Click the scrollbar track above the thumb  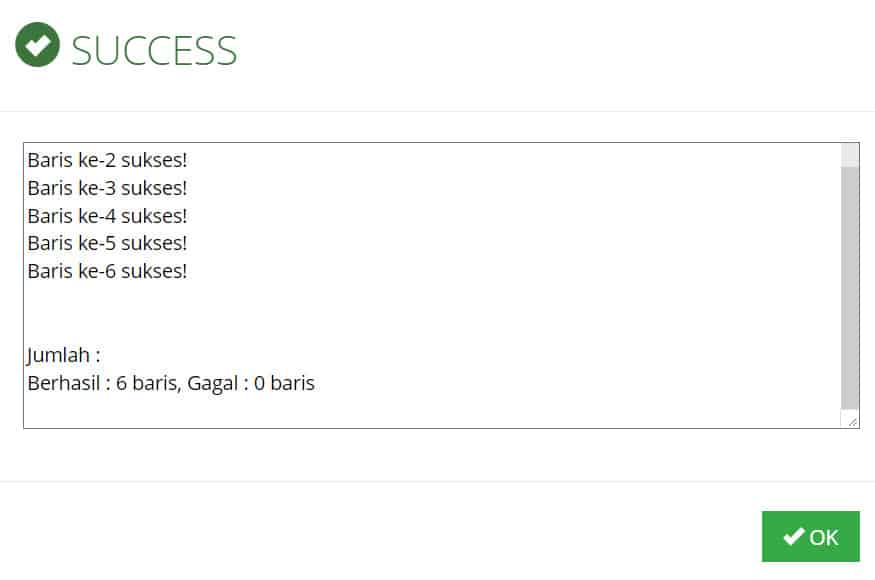tap(850, 155)
